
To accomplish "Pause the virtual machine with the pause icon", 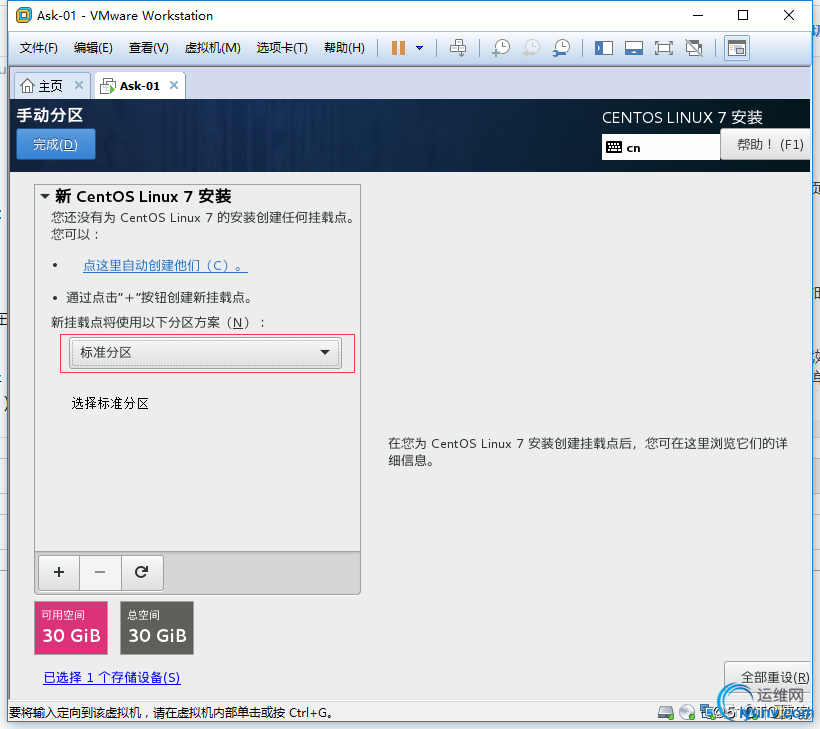I will pos(398,48).
